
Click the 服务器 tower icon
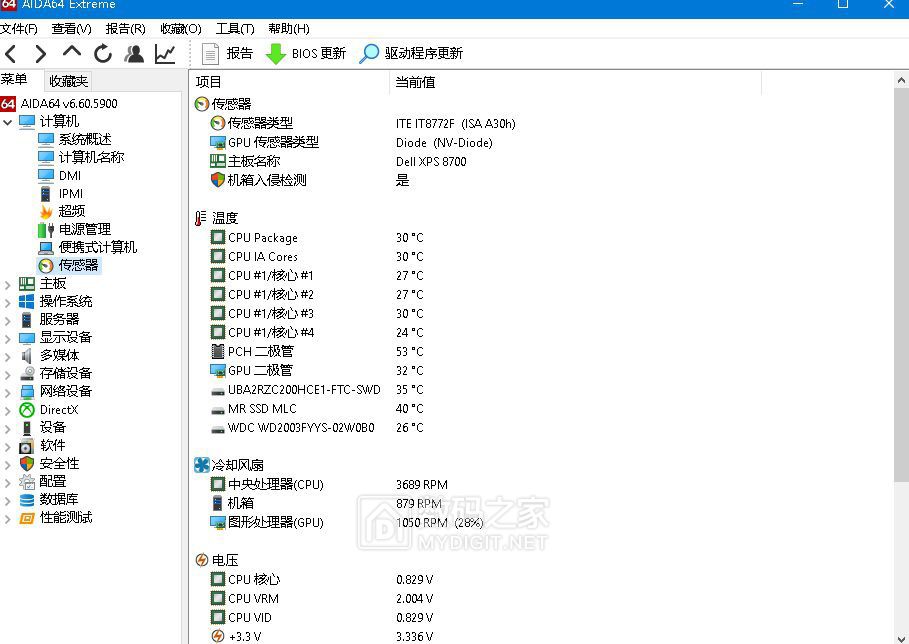click(27, 319)
